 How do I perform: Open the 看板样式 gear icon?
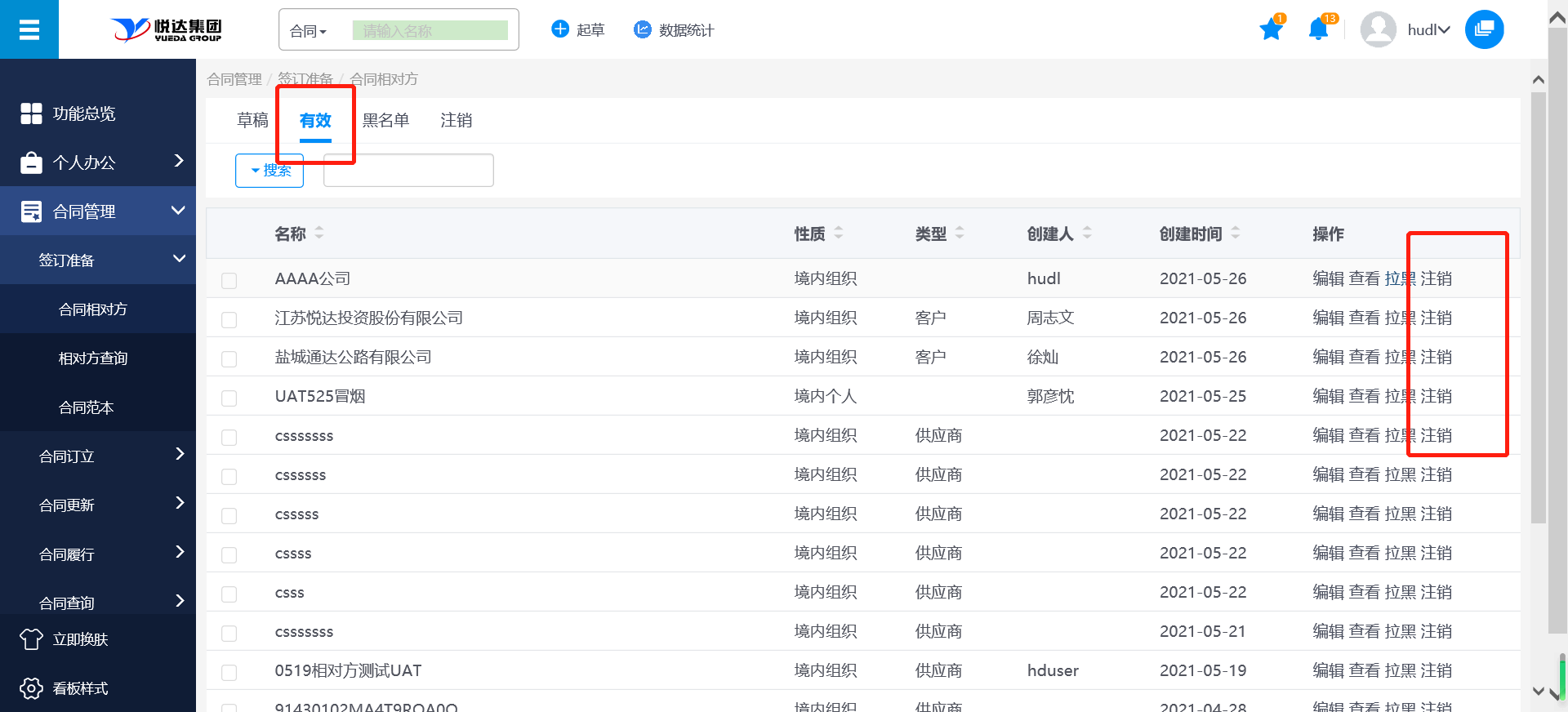pos(31,688)
